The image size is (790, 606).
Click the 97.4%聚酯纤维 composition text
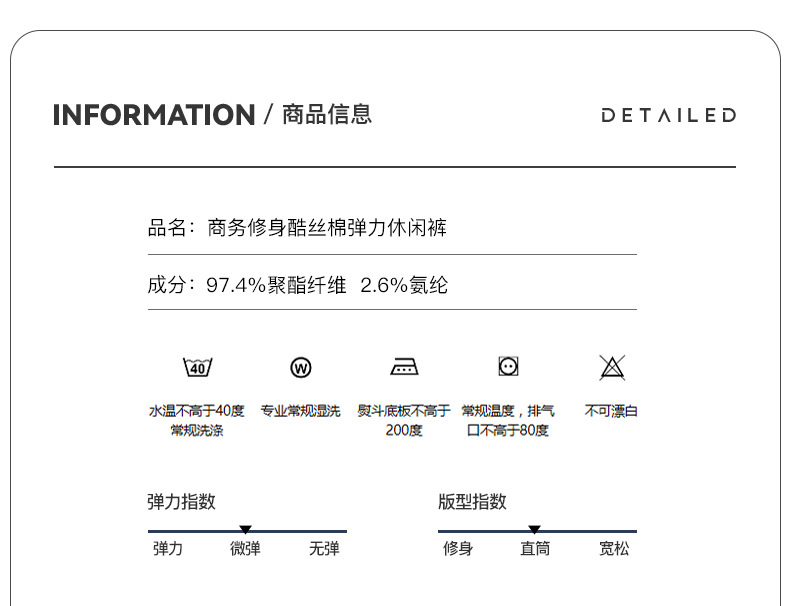(x=276, y=285)
